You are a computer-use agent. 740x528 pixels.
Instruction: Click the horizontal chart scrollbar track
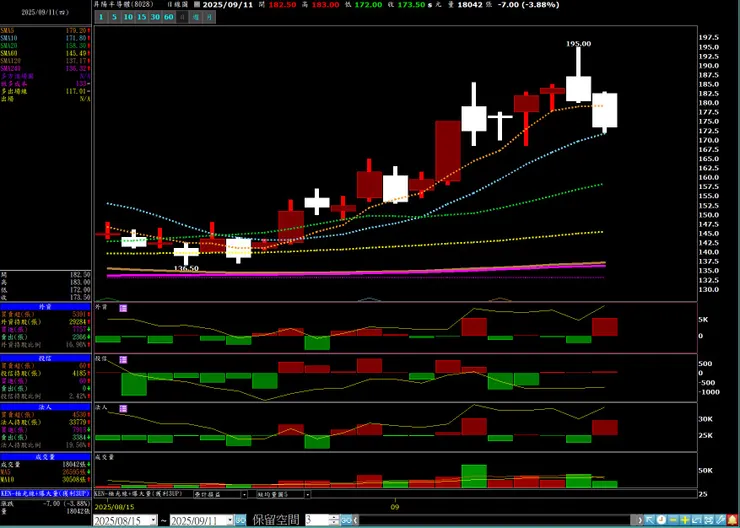[x=496, y=520]
